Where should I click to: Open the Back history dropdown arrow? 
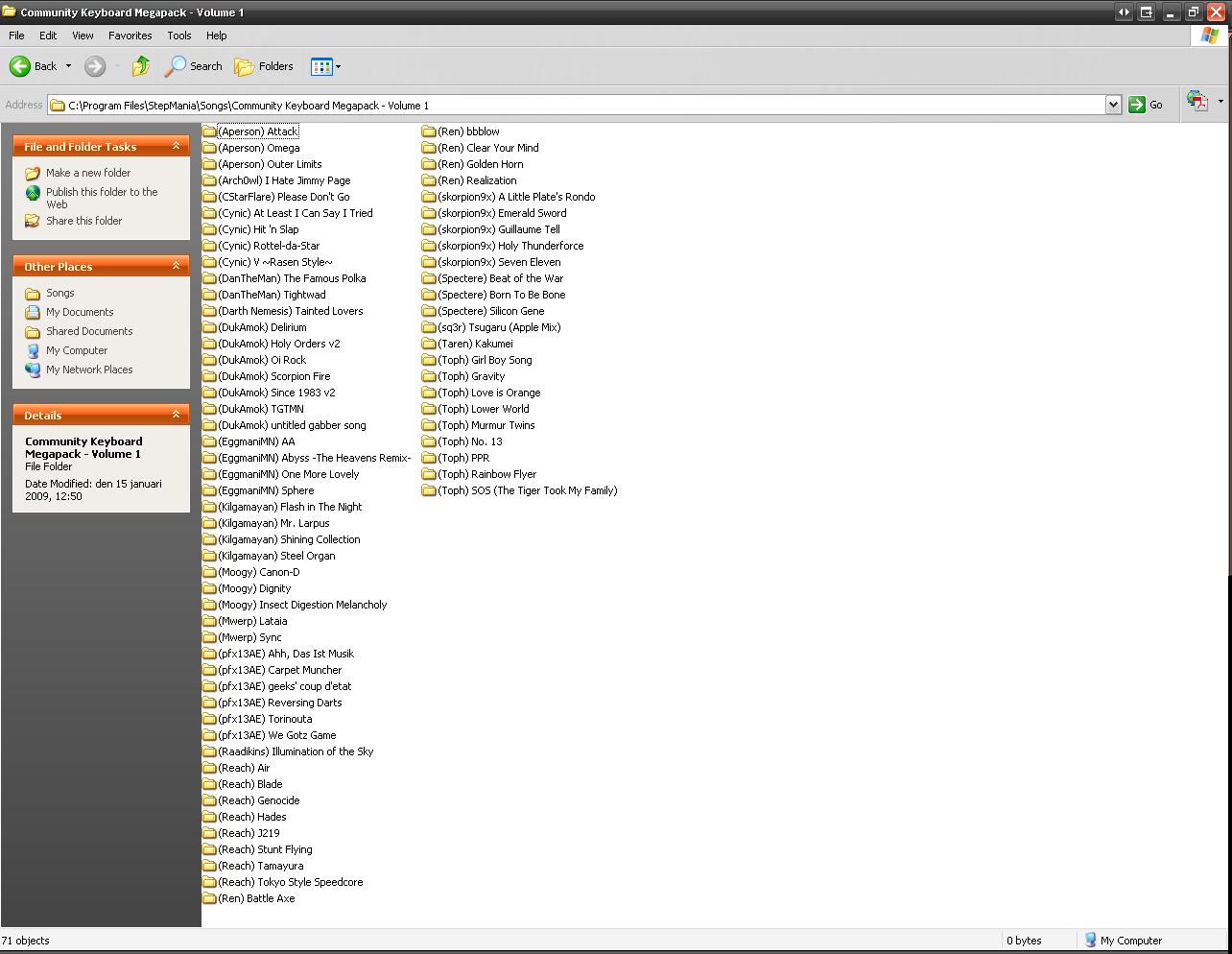(68, 66)
